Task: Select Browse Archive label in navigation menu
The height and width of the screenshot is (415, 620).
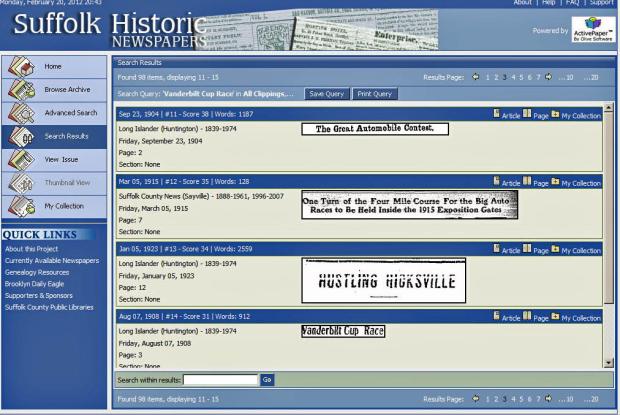Action: (x=67, y=90)
